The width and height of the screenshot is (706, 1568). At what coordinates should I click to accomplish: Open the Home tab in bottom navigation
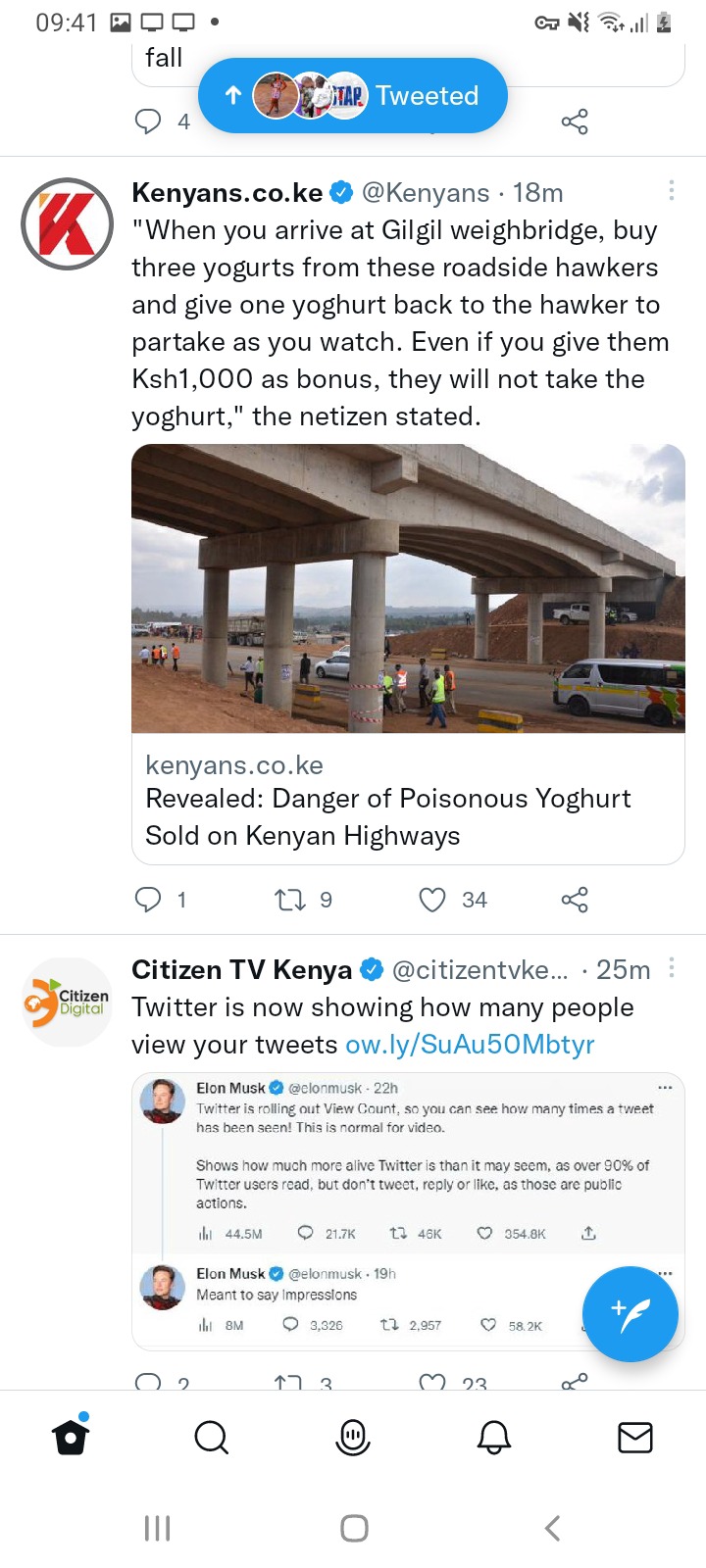[71, 1436]
